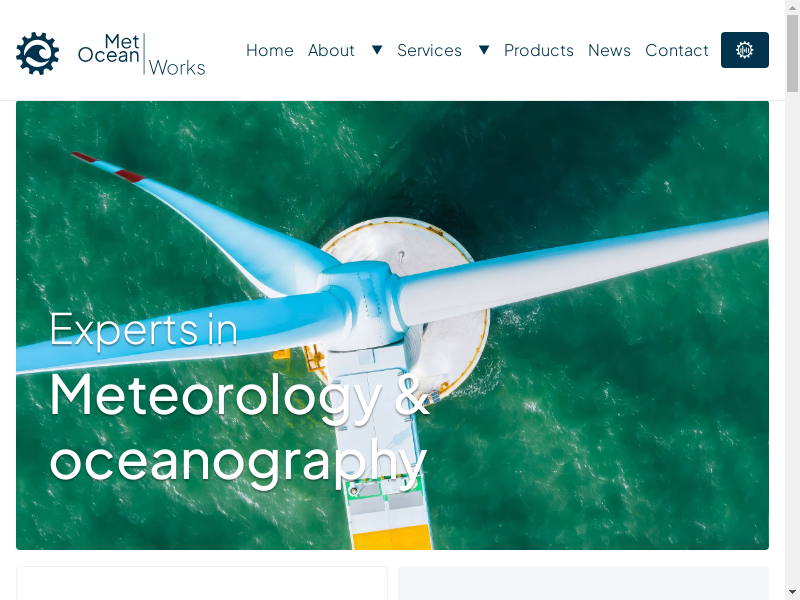The height and width of the screenshot is (600, 800).
Task: Click the MetOcean Works wordmark
Action: [141, 54]
